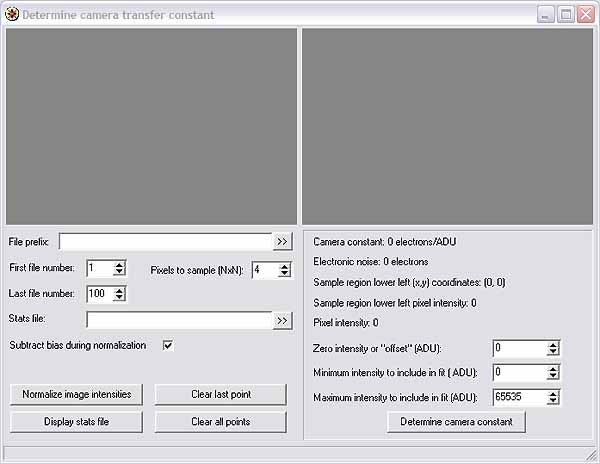Click Determine camera constant button

click(456, 422)
